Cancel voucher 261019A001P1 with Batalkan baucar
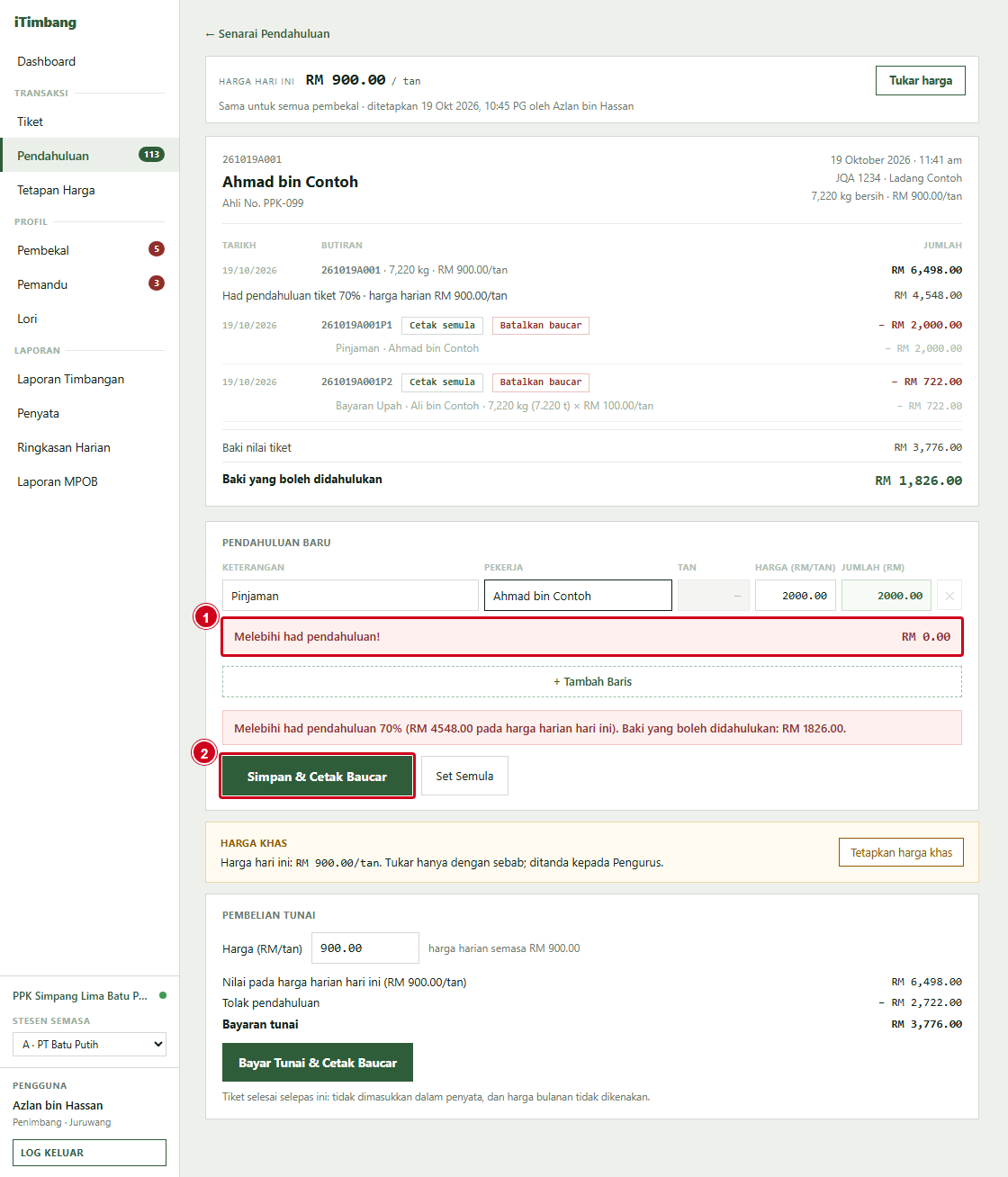Screen dimensions: 1008x1177 [541, 326]
